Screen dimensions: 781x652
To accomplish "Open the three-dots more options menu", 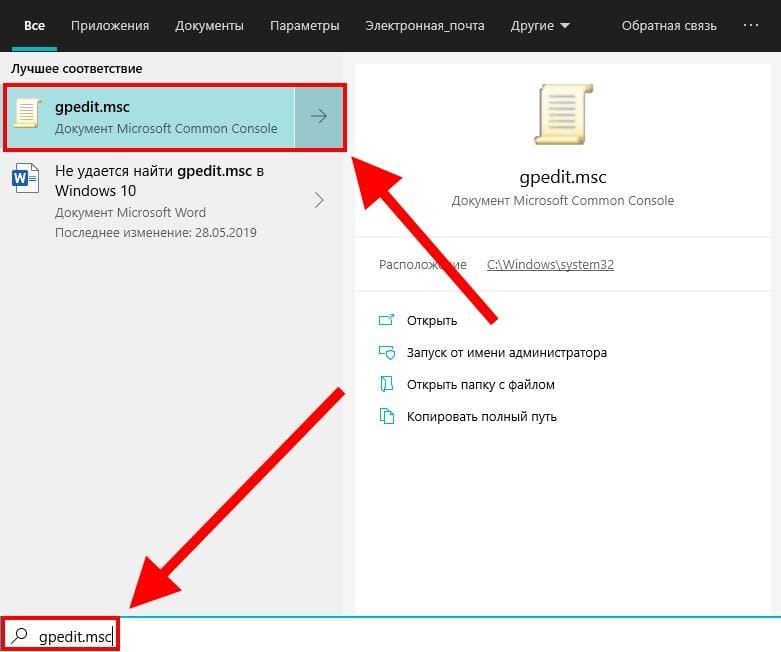I will (750, 25).
